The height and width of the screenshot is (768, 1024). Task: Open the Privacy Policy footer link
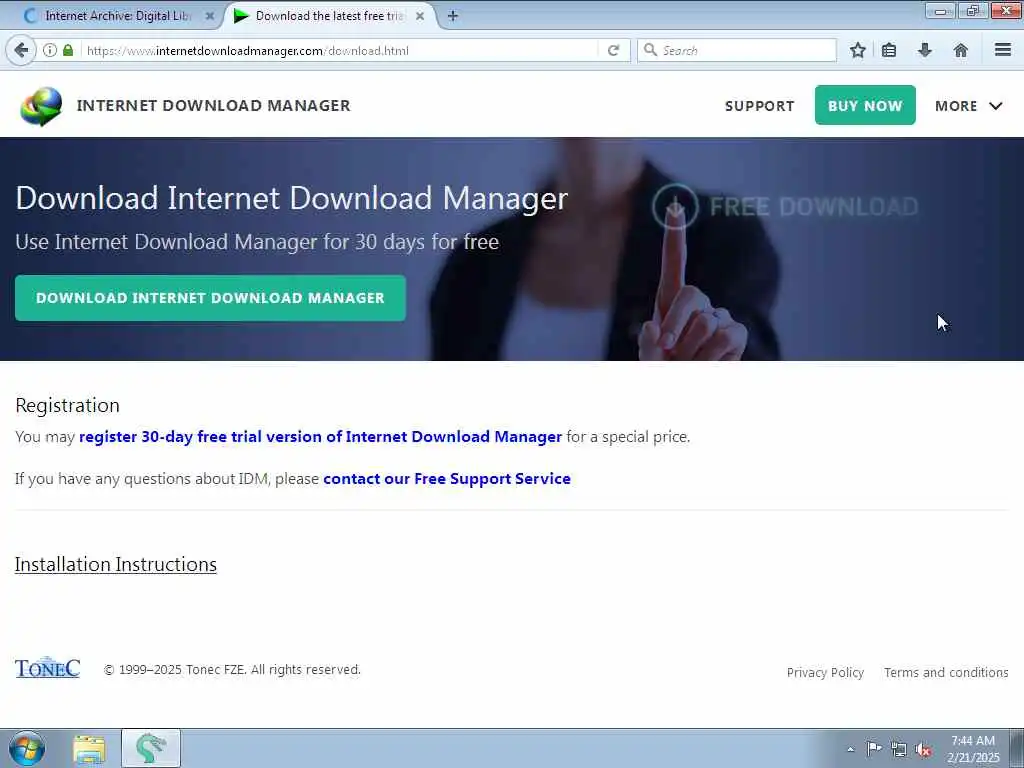pos(825,672)
